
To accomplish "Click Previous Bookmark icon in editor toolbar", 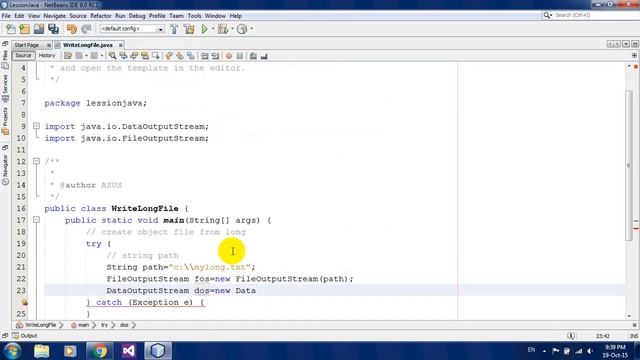I will (169, 56).
